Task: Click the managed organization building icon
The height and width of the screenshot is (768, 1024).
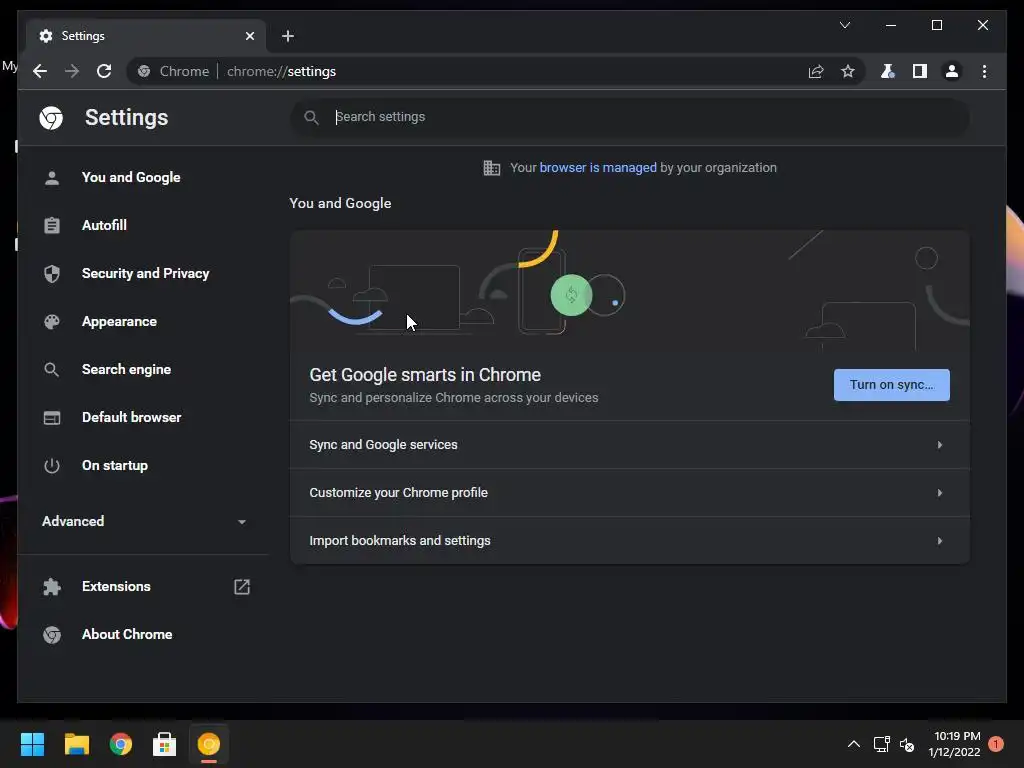Action: [491, 168]
